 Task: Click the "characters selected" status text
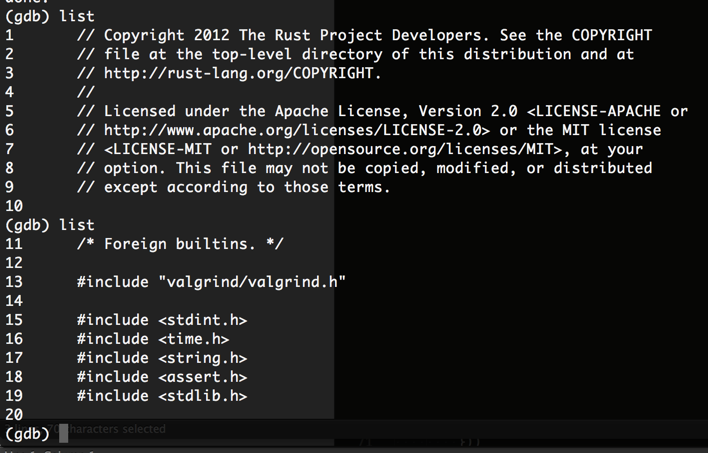coord(117,429)
